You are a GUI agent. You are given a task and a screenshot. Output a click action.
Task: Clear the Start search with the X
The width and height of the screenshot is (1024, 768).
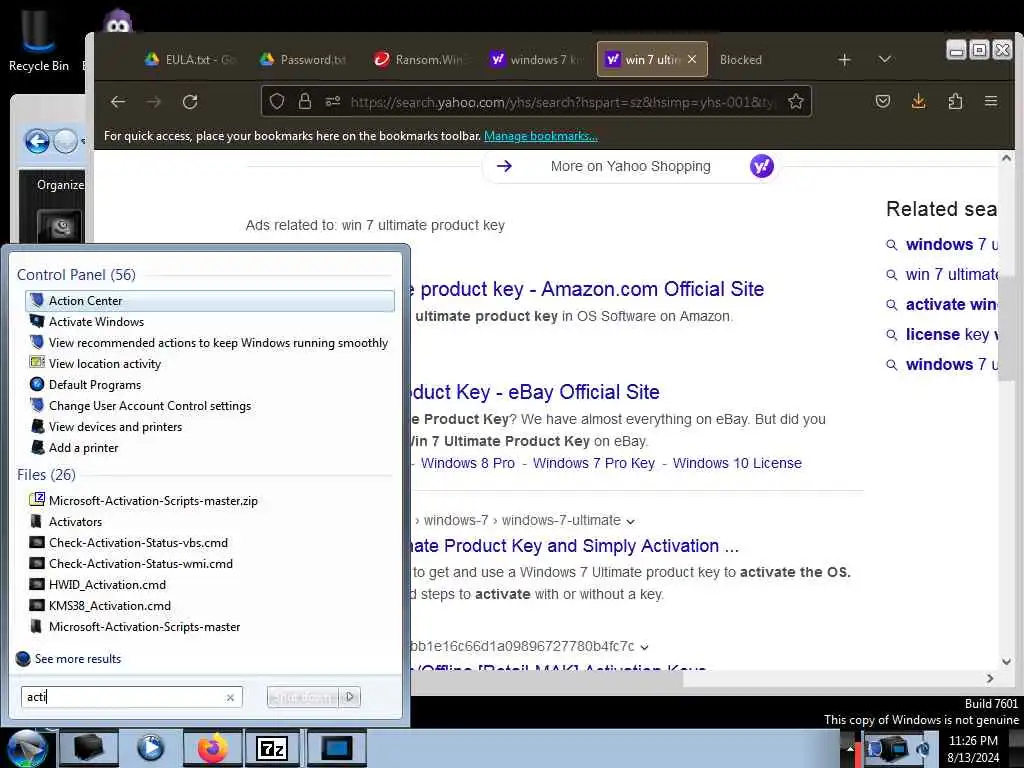coord(231,697)
